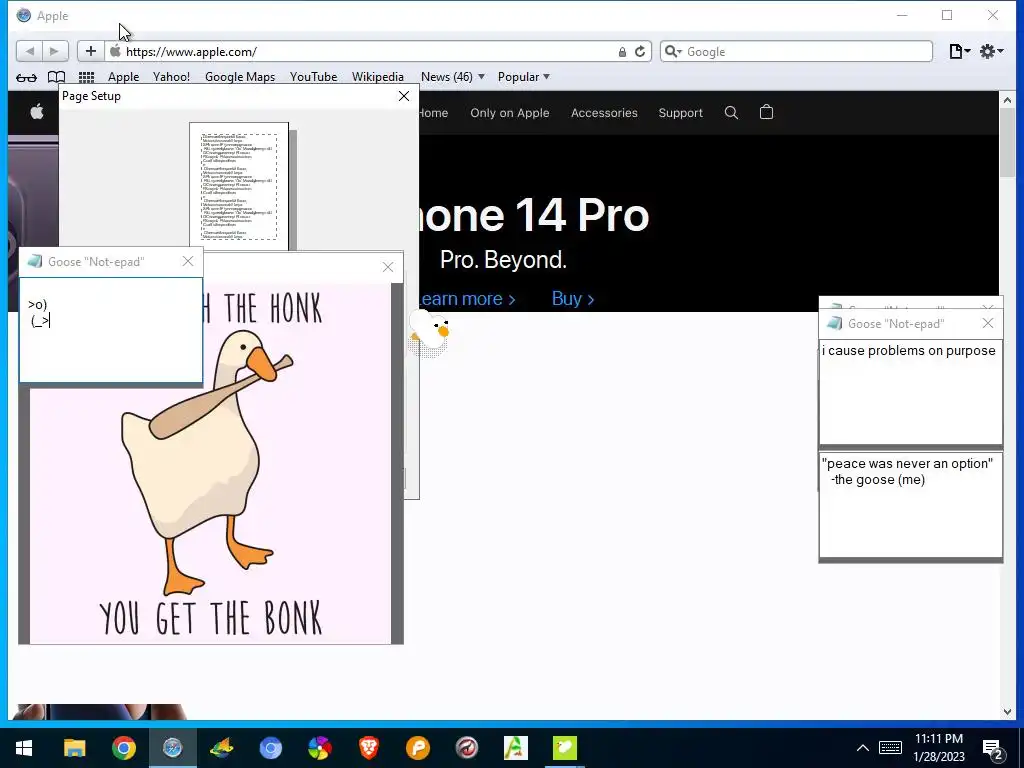Screen dimensions: 1024x768
Task: Open the page menu icon in Safari toolbar
Action: point(959,52)
